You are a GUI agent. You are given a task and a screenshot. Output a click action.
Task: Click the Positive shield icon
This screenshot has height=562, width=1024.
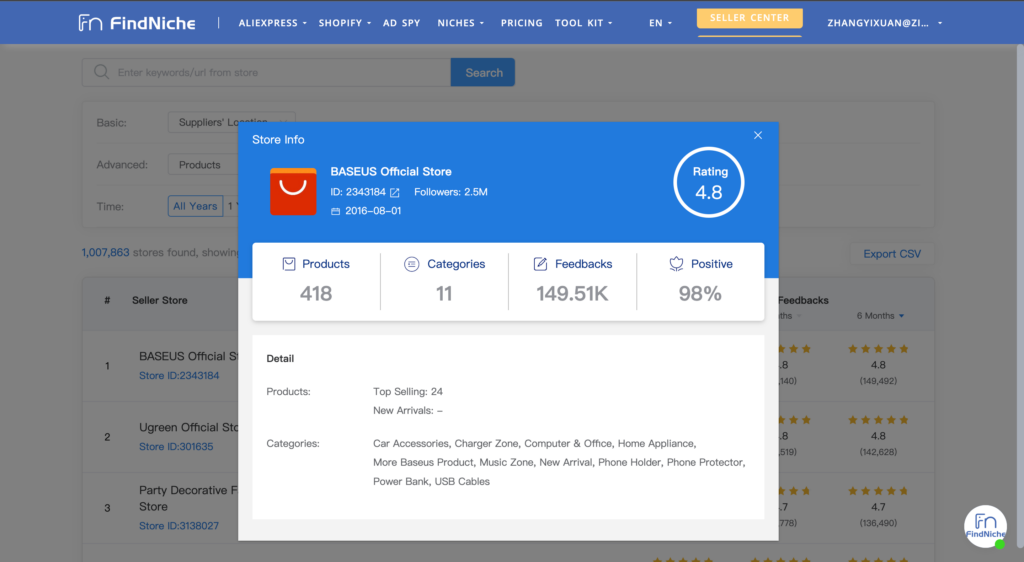(x=676, y=264)
